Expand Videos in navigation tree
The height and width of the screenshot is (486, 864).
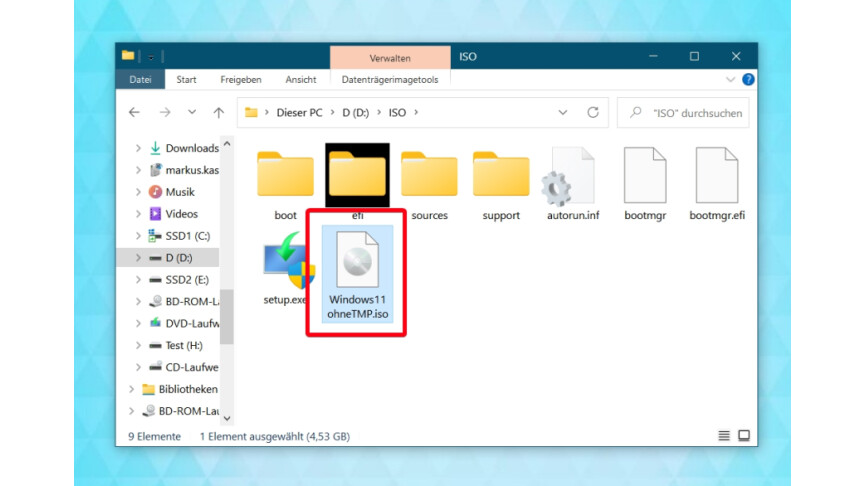point(138,214)
